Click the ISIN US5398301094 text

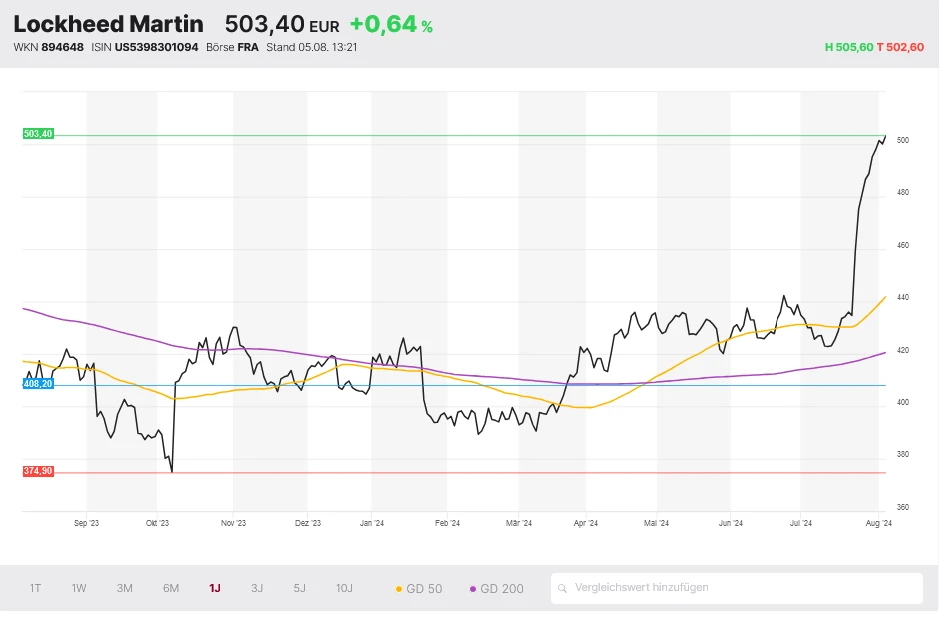pos(156,47)
